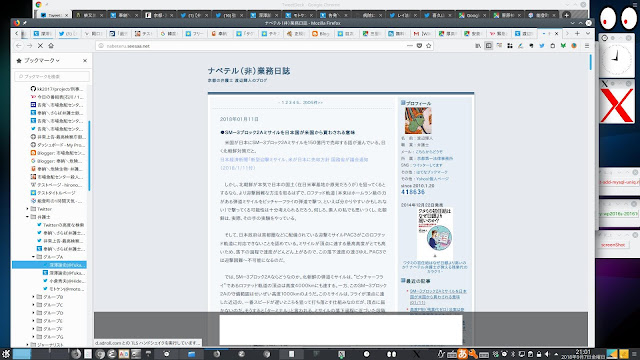Image resolution: width=640 pixels, height=360 pixels.
Task: Expand the グループB folder
Action: click(34, 297)
